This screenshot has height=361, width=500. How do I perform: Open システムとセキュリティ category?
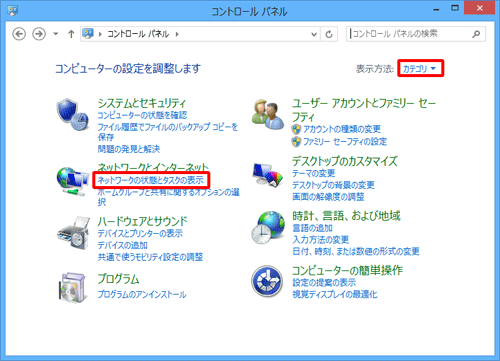(142, 103)
